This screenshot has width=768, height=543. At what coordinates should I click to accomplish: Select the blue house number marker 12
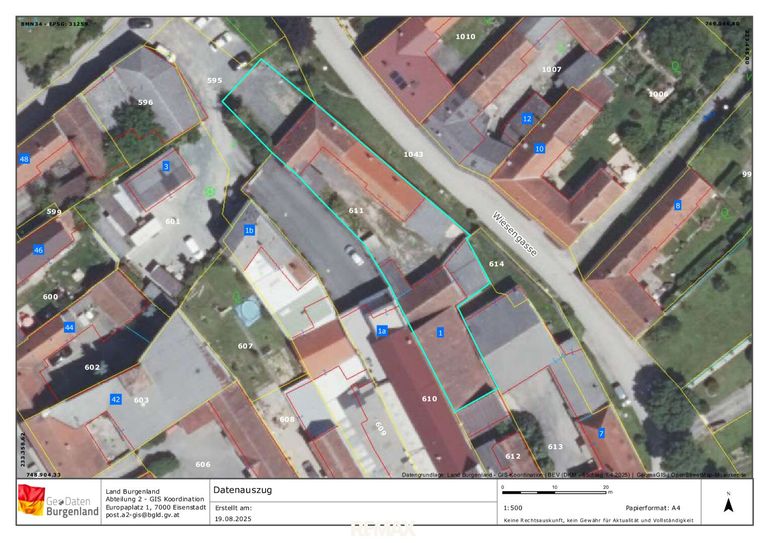[x=527, y=118]
